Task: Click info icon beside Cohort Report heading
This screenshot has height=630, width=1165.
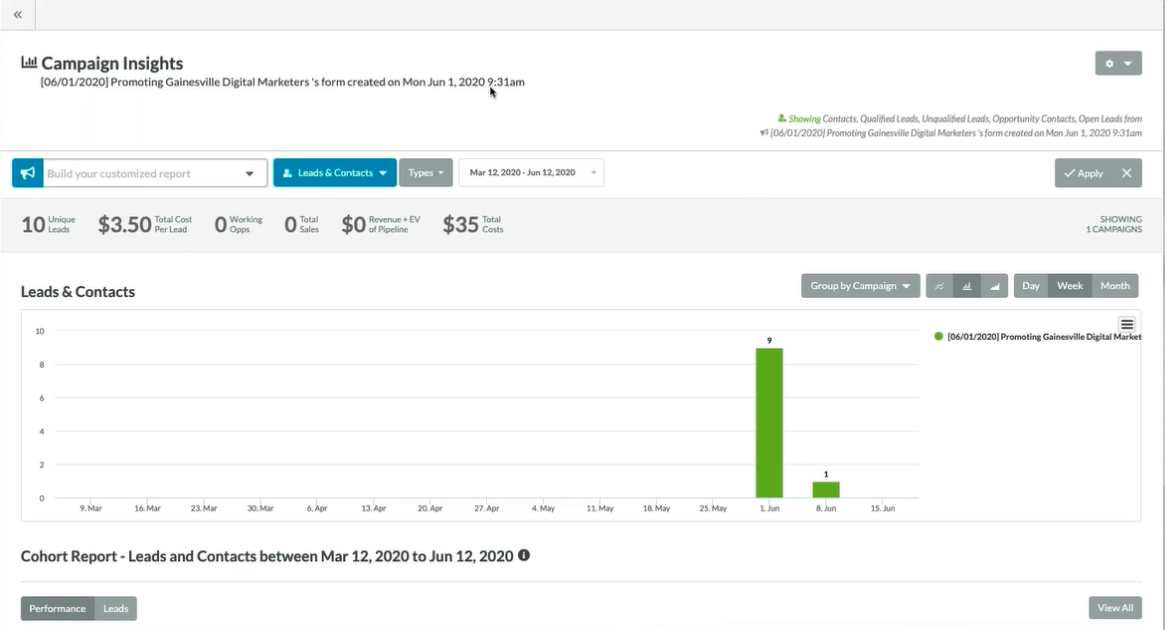Action: 524,555
